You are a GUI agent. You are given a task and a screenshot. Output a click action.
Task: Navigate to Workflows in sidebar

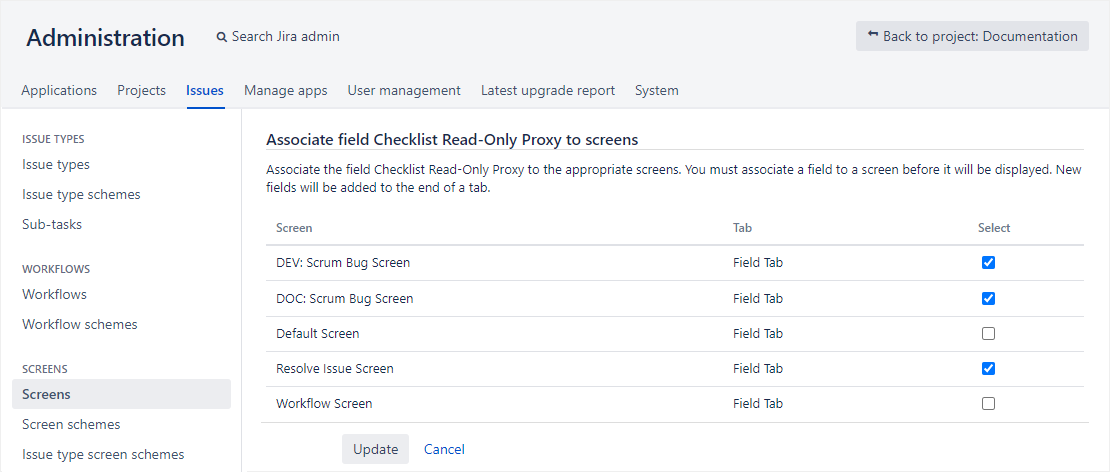[x=54, y=294]
